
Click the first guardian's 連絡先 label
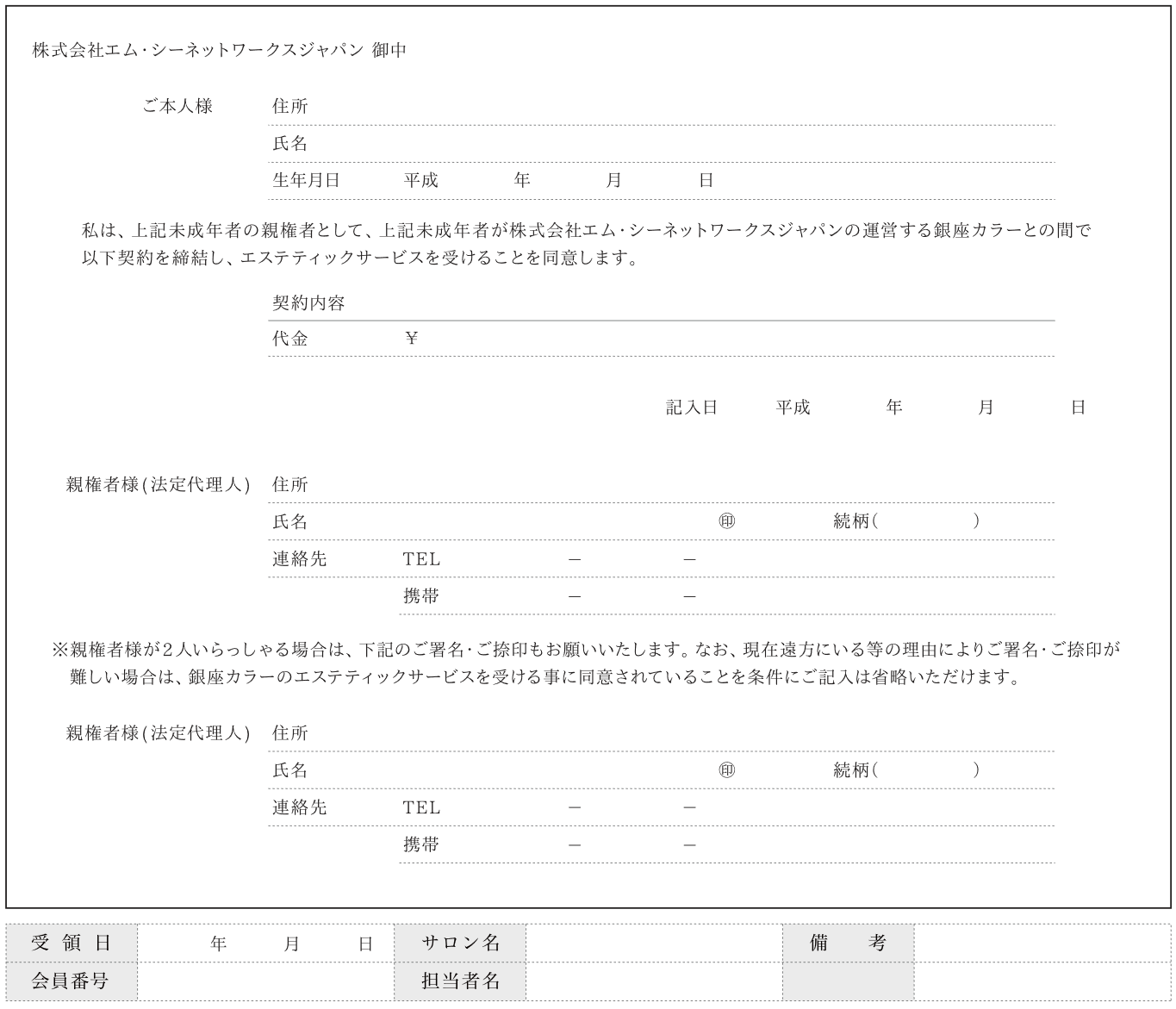tap(299, 559)
